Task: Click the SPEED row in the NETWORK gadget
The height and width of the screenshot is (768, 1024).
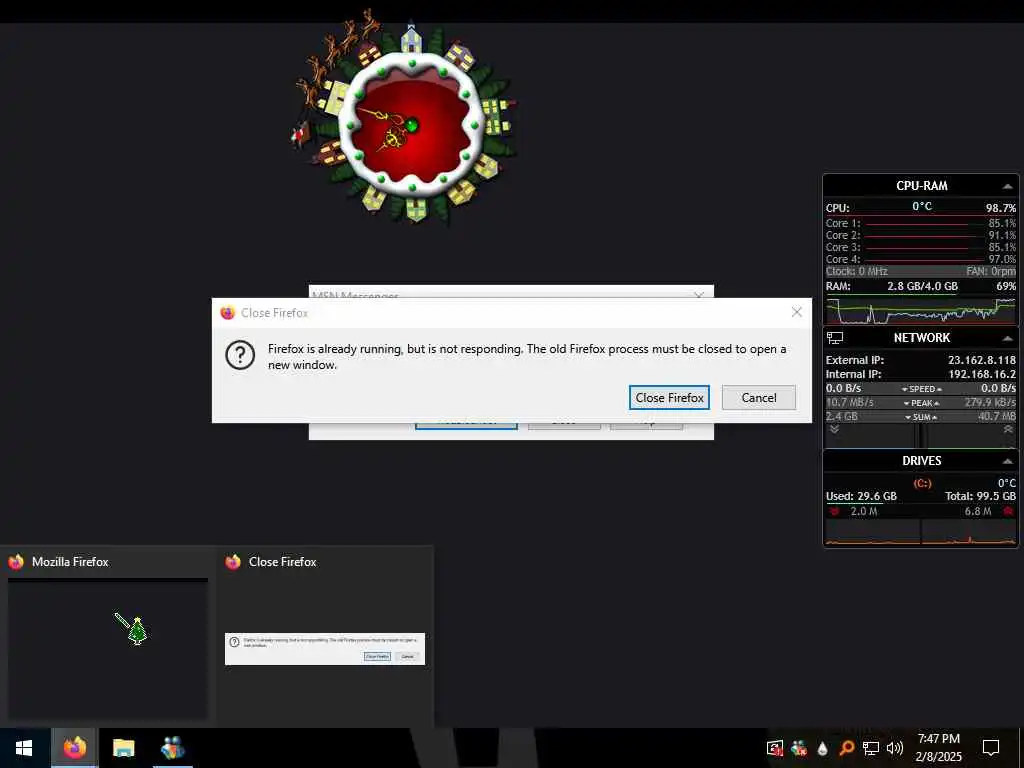Action: click(x=921, y=389)
